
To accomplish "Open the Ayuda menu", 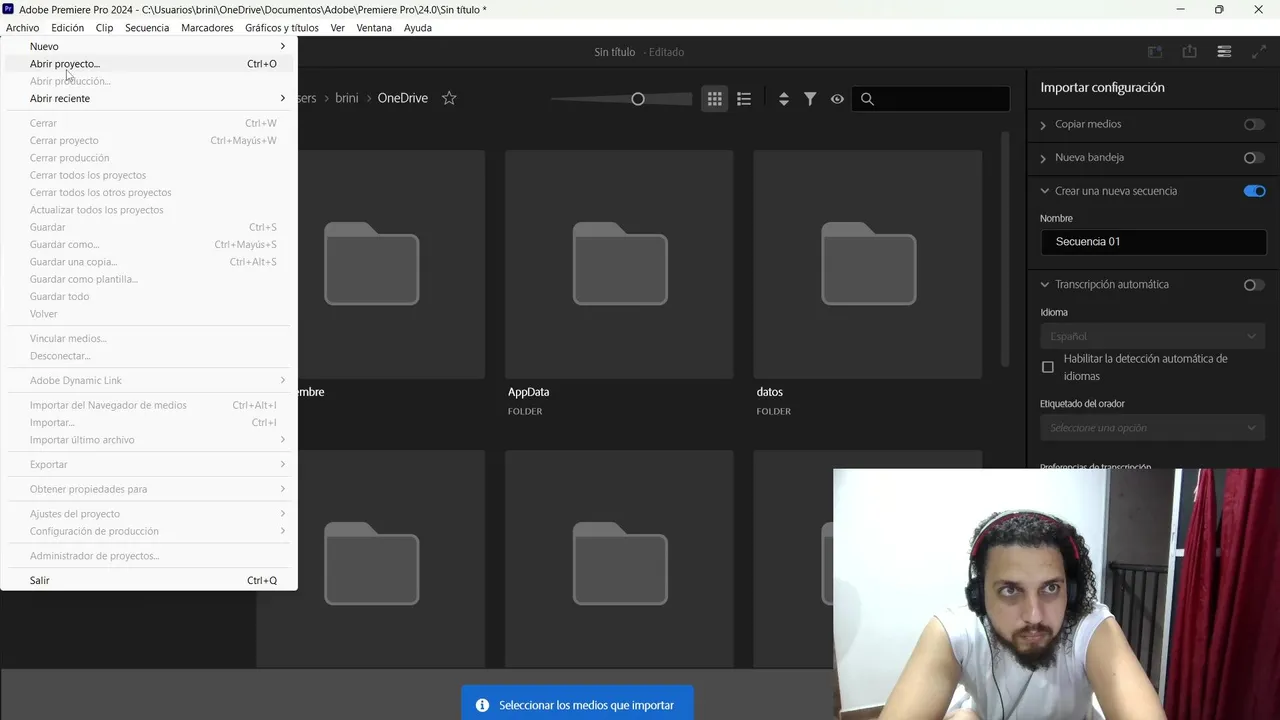I will 418,28.
